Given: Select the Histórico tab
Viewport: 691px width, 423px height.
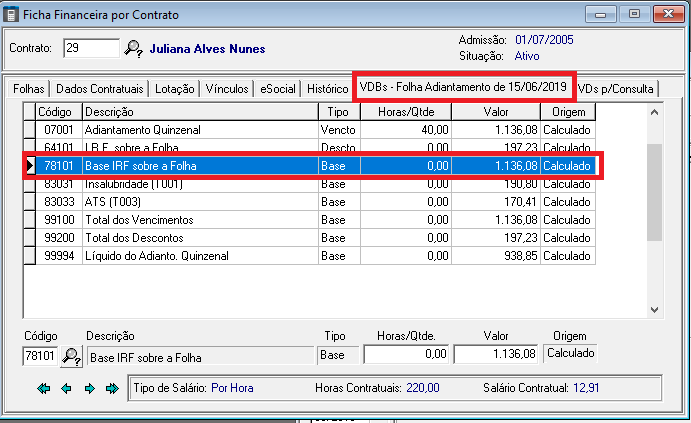Looking at the screenshot, I should 327,89.
